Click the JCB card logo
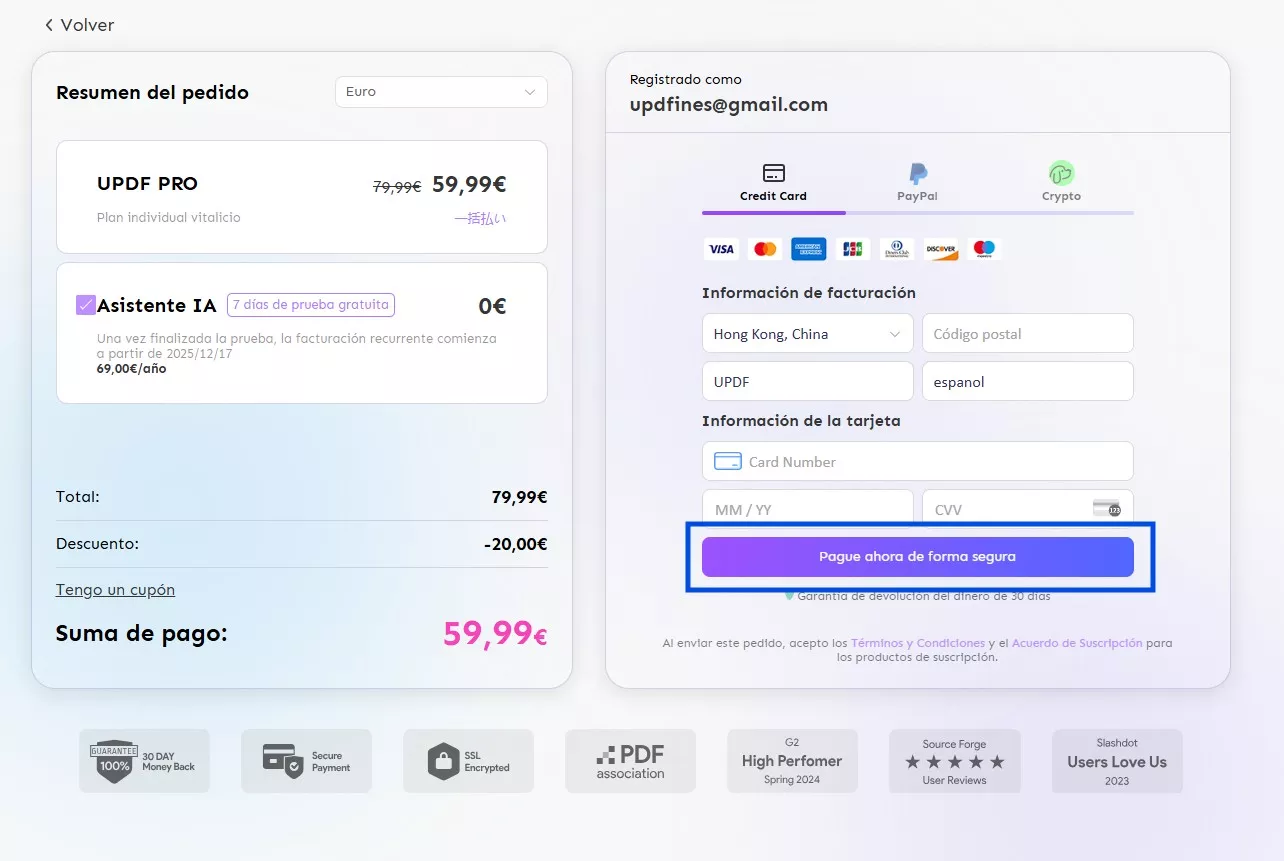Image resolution: width=1284 pixels, height=861 pixels. [853, 249]
